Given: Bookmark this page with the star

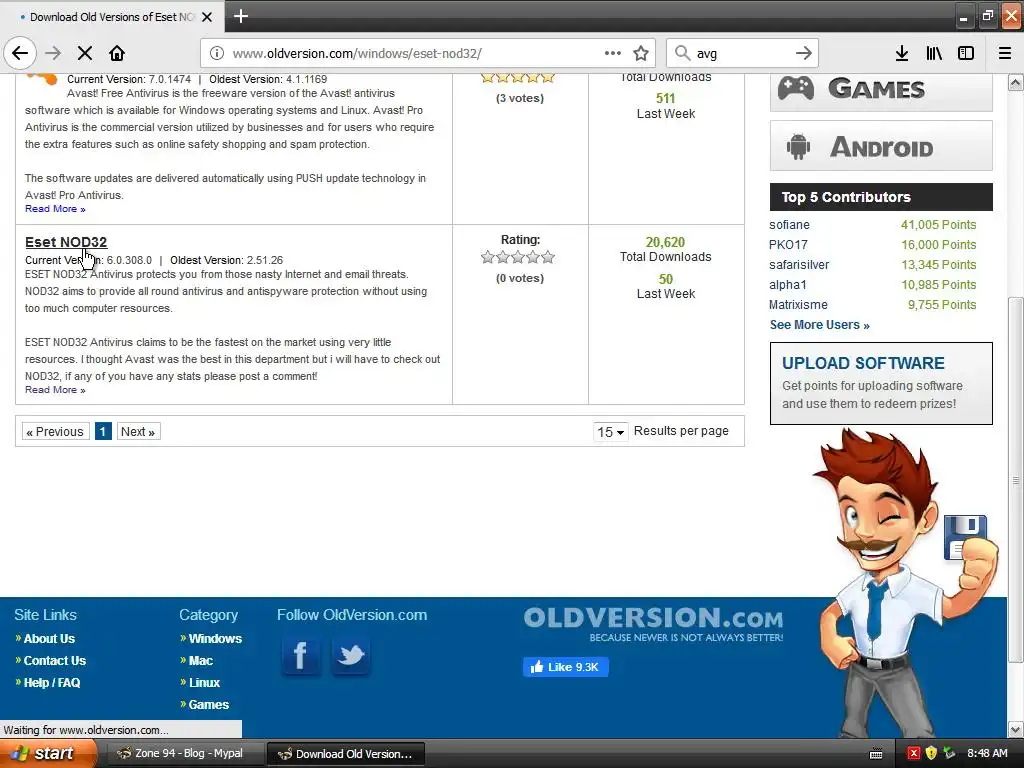Looking at the screenshot, I should click(641, 54).
